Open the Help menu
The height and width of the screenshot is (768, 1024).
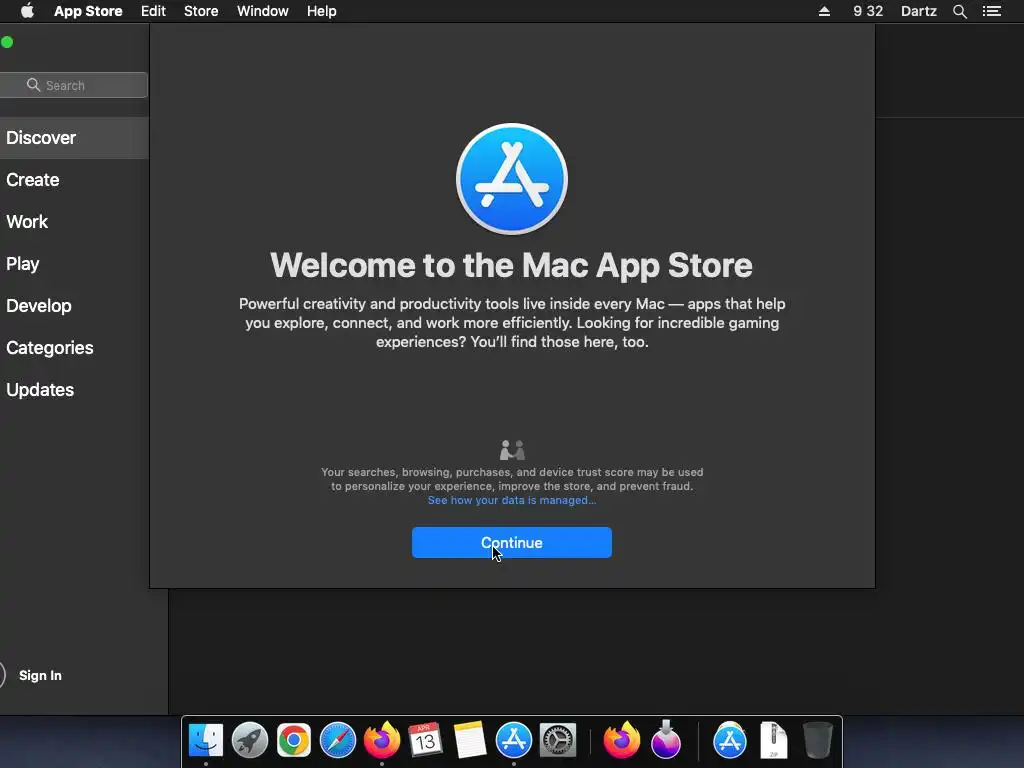pyautogui.click(x=322, y=11)
